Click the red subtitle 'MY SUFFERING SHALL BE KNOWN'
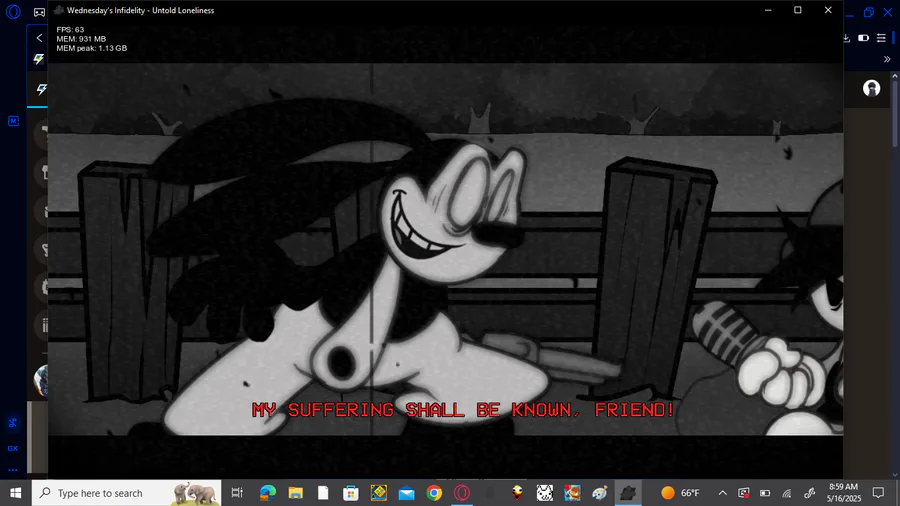This screenshot has width=900, height=506. [x=412, y=410]
